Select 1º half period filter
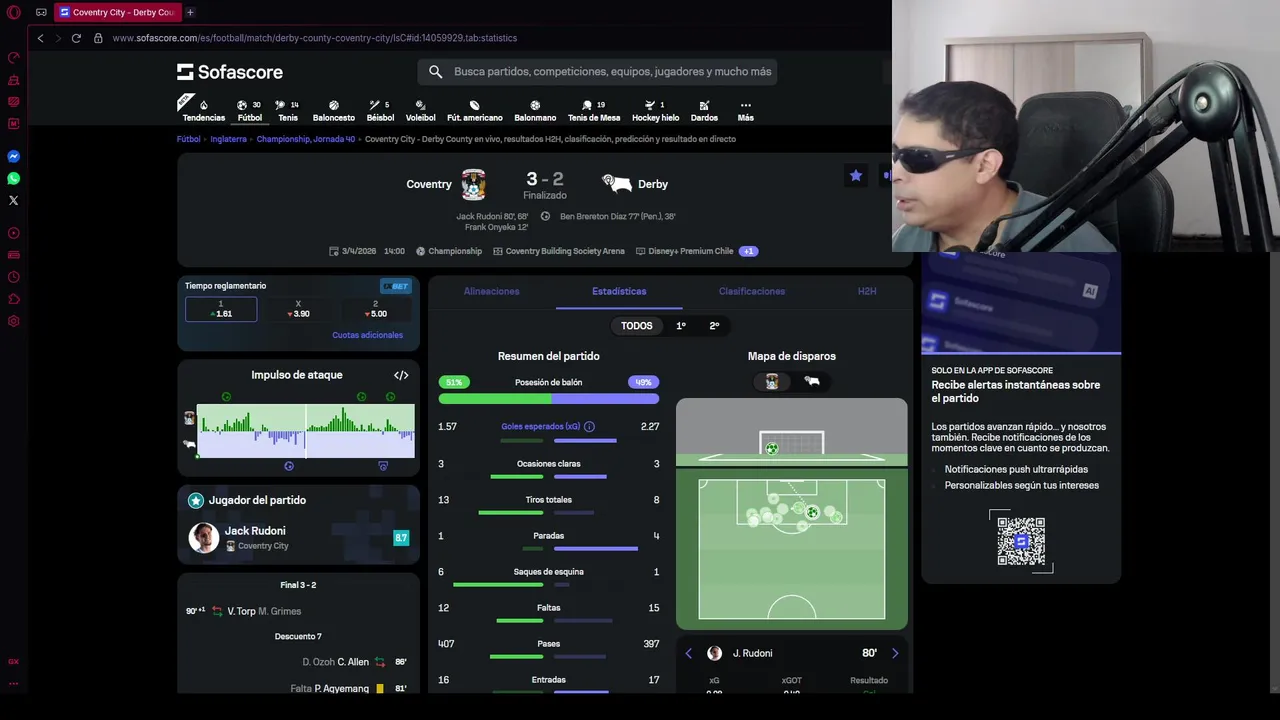 681,326
